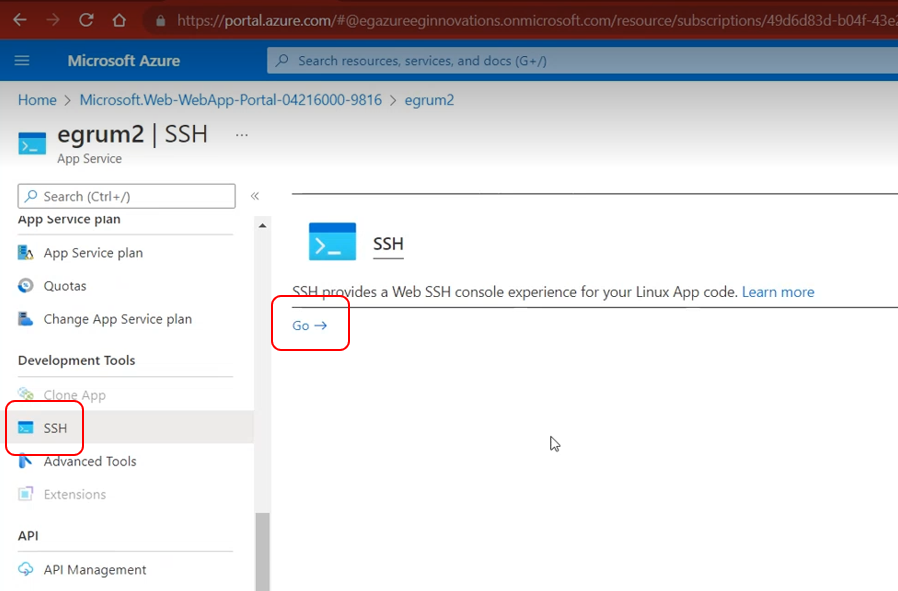This screenshot has width=898, height=591.
Task: Open the Azure hamburger portal menu
Action: coord(22,60)
